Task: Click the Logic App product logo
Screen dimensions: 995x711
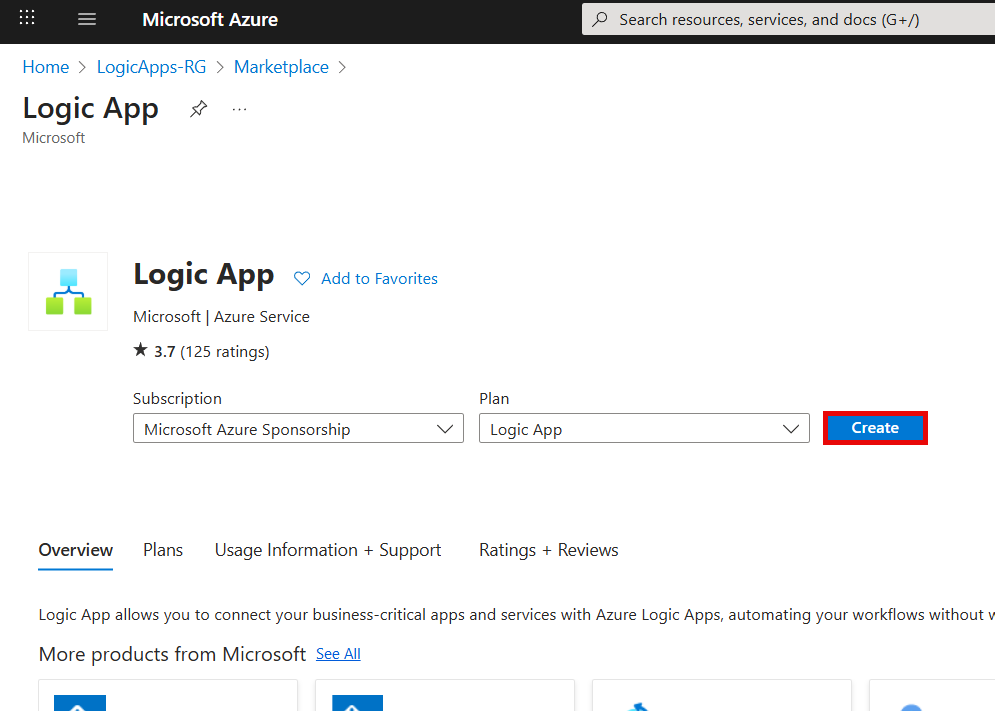Action: click(69, 291)
